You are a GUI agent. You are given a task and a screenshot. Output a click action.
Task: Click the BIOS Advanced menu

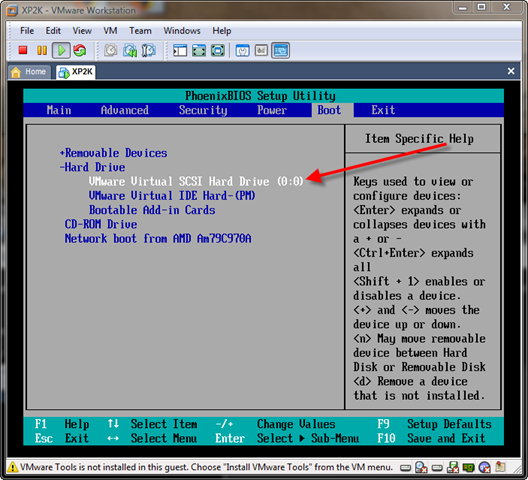[125, 110]
